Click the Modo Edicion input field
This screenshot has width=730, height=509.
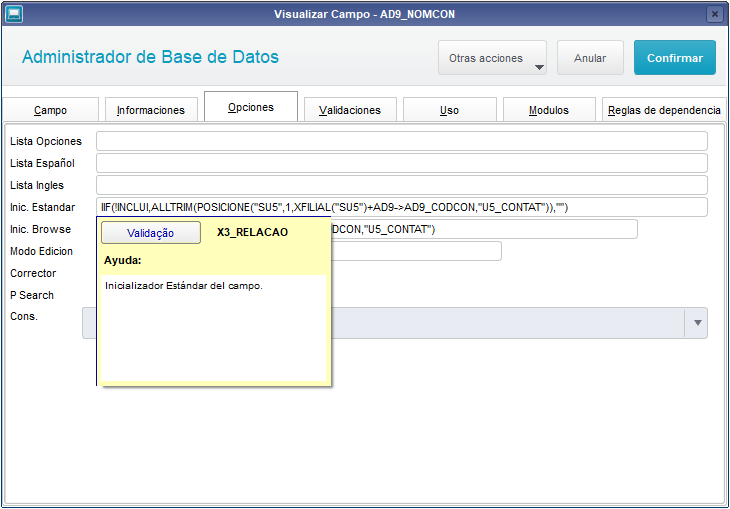click(x=416, y=251)
